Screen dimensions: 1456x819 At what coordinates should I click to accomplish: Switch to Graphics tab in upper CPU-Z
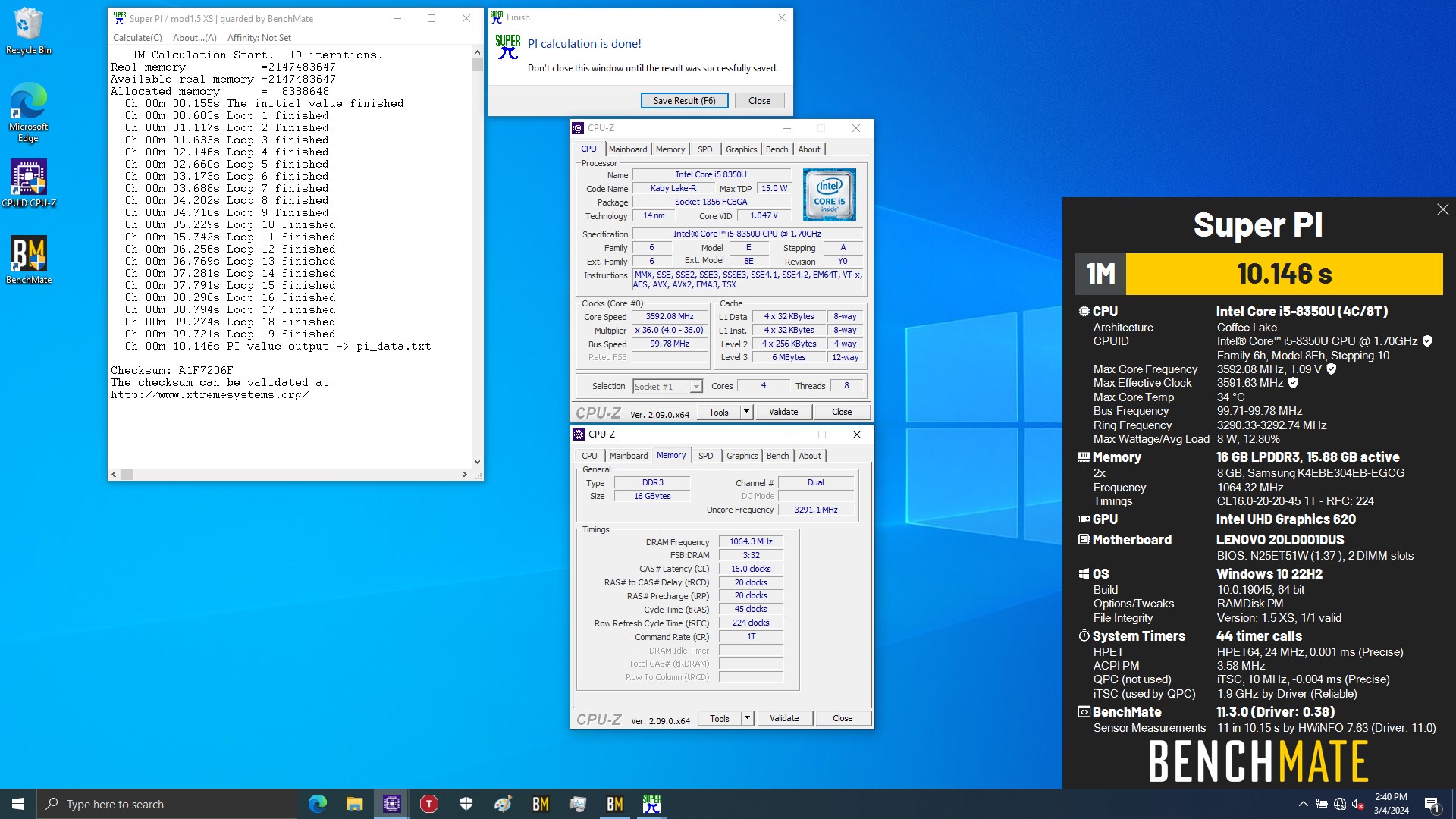tap(741, 149)
